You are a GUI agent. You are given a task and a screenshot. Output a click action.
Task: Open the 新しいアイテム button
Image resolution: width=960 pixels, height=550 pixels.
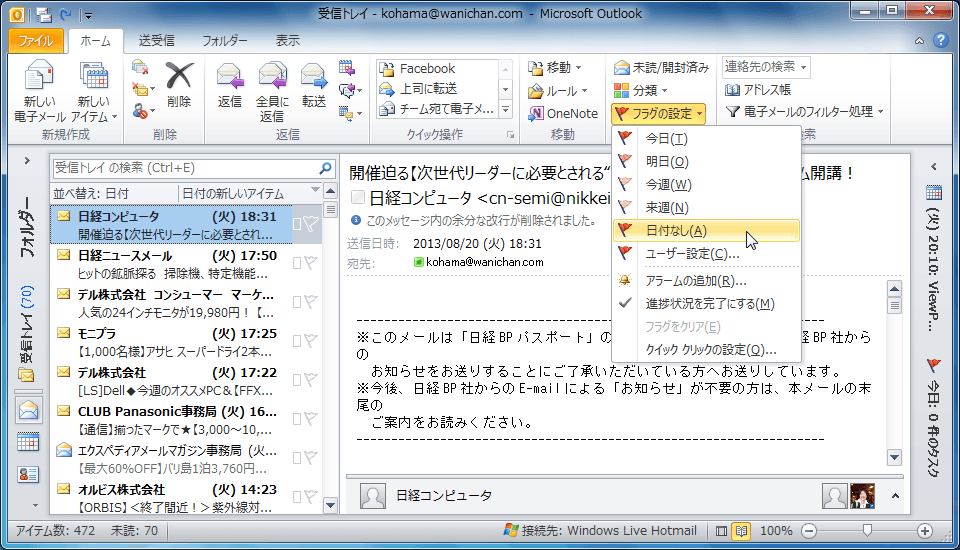(94, 92)
